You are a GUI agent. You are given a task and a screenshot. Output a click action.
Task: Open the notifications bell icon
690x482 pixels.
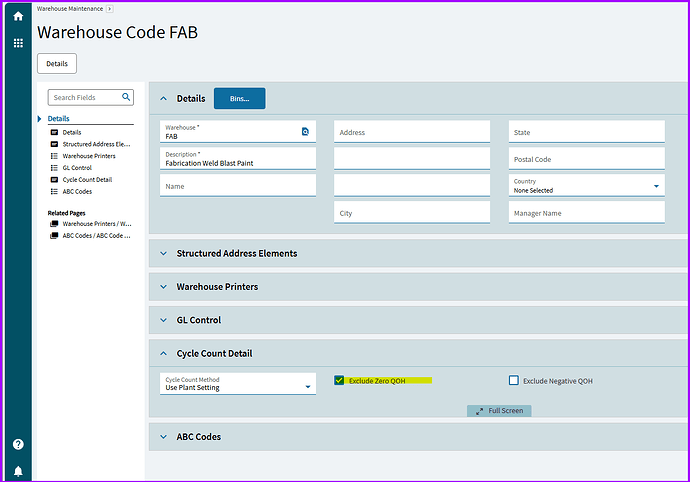pyautogui.click(x=18, y=471)
